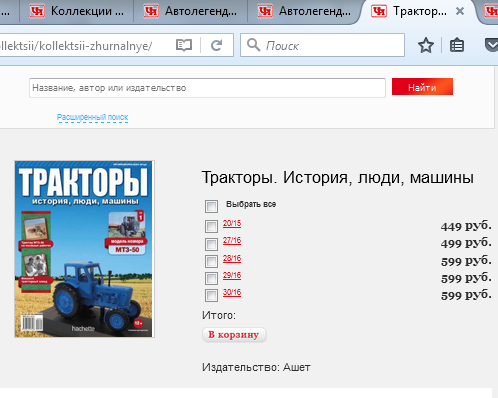Tick the checkbox for issue 30/16
This screenshot has width=498, height=398.
pos(211,295)
